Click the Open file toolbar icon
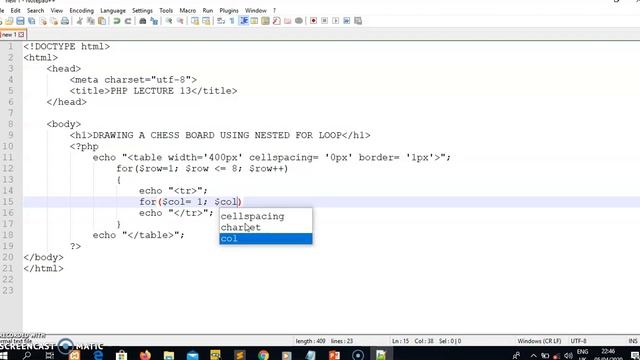The width and height of the screenshot is (640, 360). 9,21
